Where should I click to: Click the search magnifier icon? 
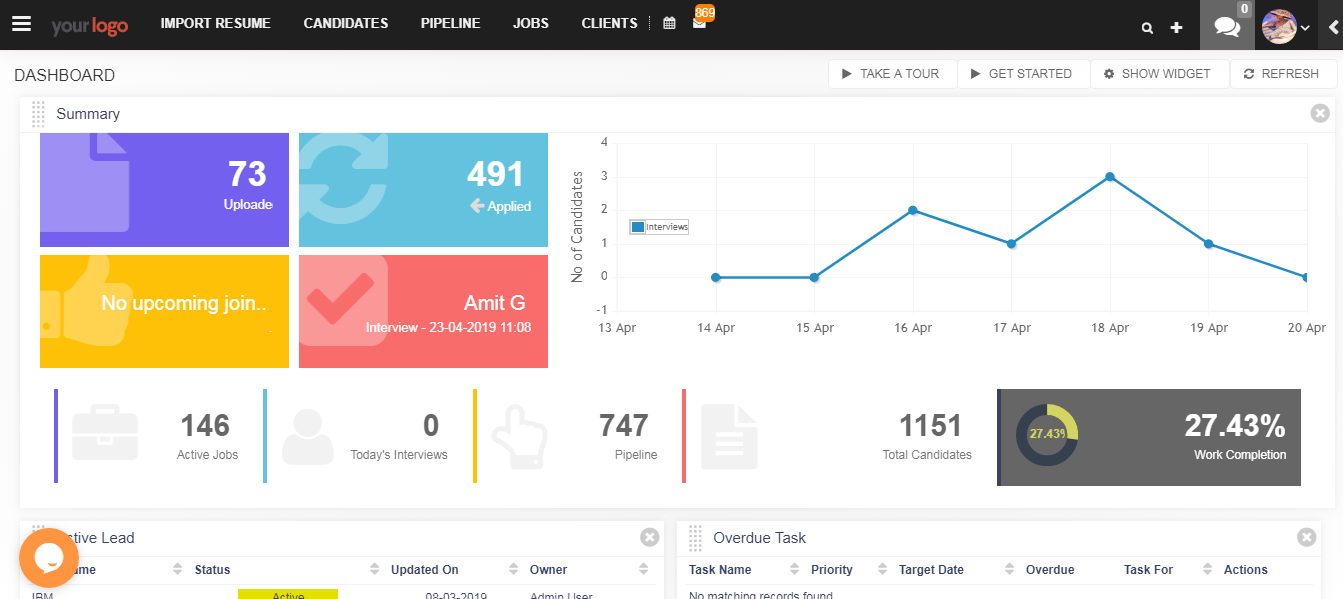1147,28
